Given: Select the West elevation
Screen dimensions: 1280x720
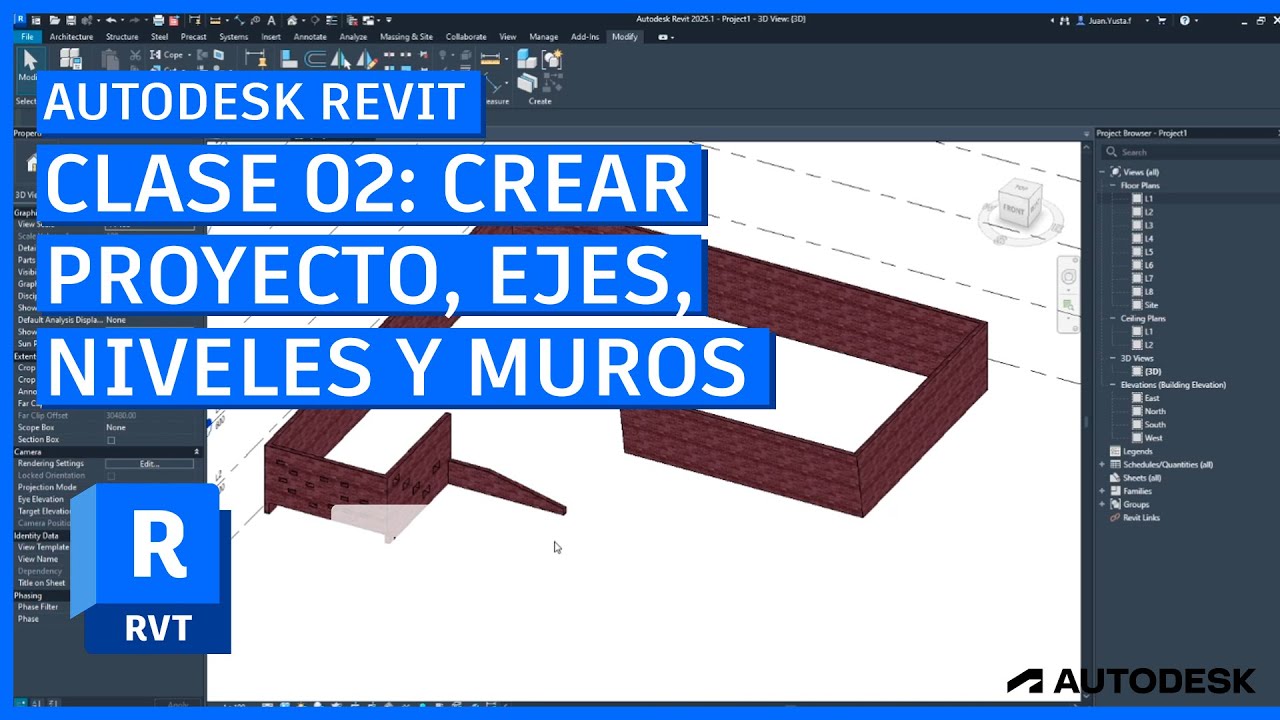Looking at the screenshot, I should [x=1153, y=437].
